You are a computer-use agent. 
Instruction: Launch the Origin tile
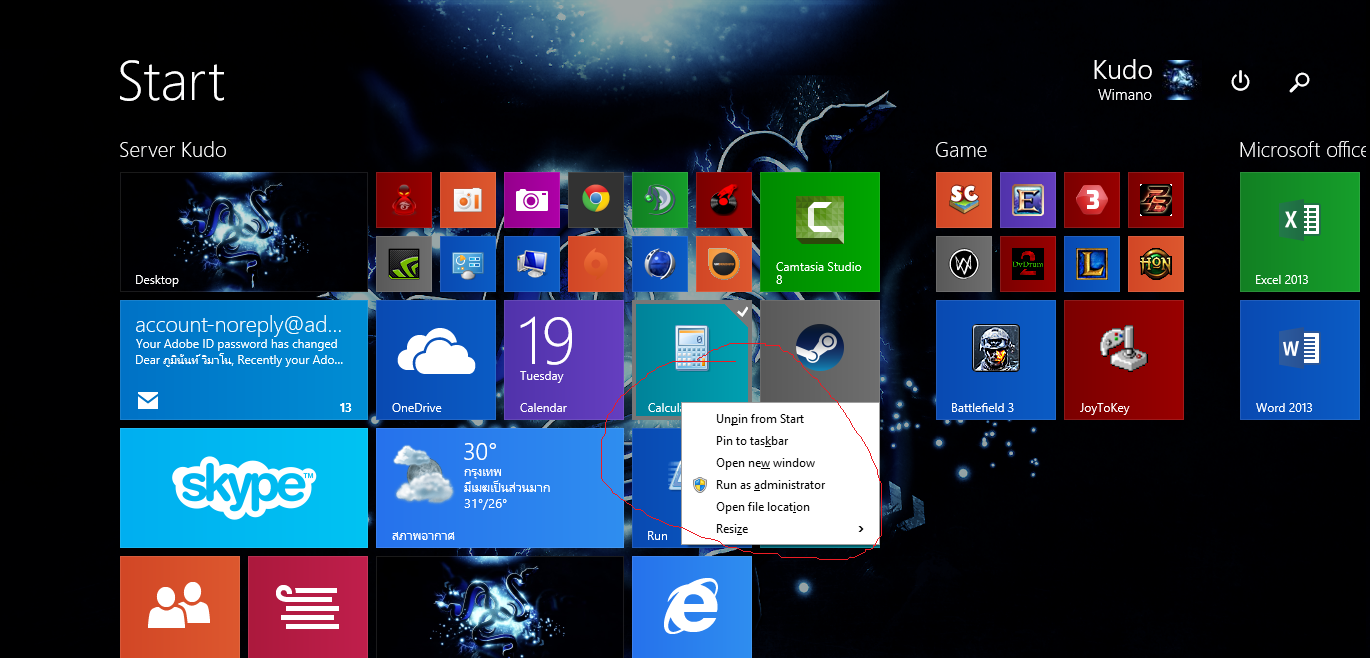(x=596, y=264)
